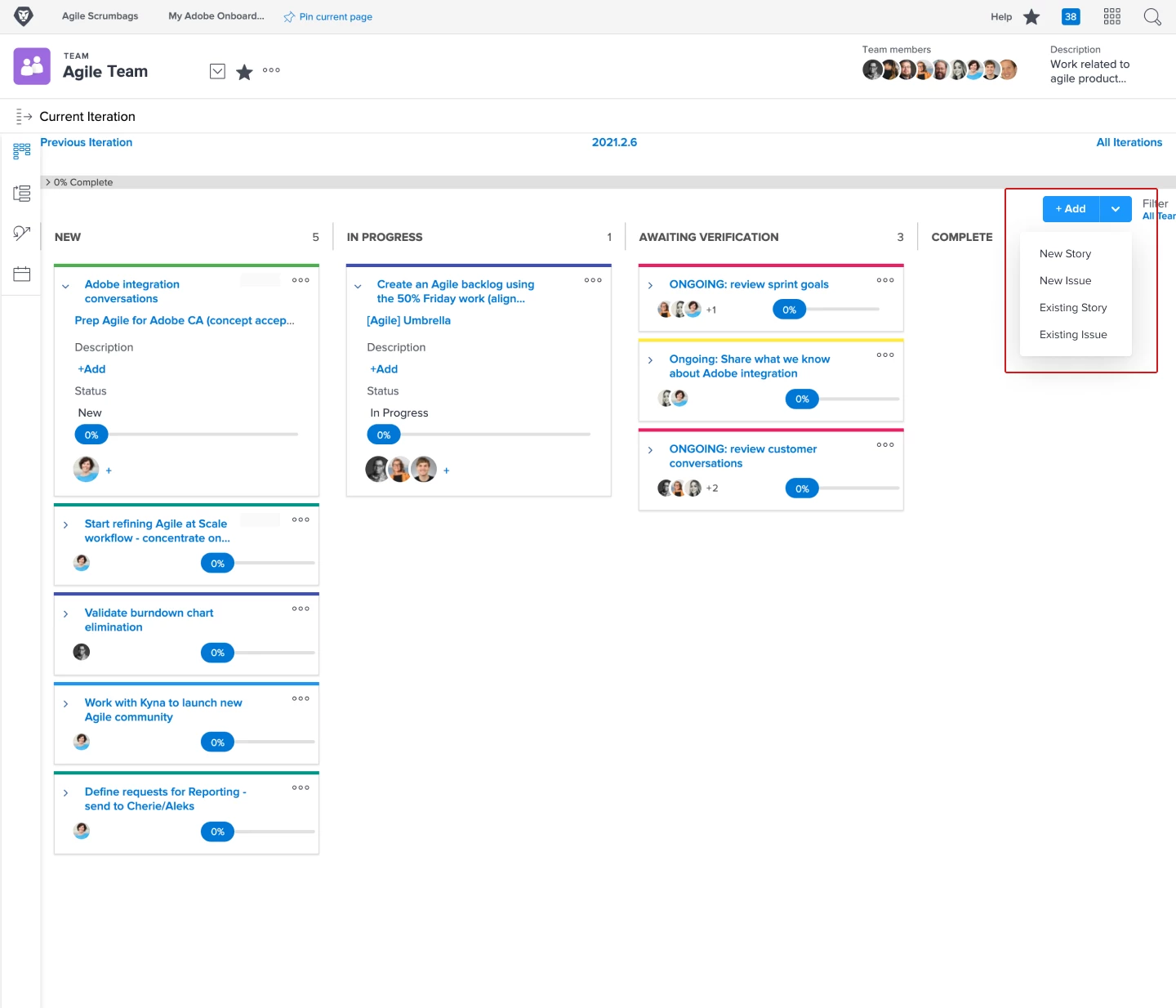Open Agile Team more options ellipsis
The height and width of the screenshot is (1008, 1176).
pyautogui.click(x=271, y=70)
